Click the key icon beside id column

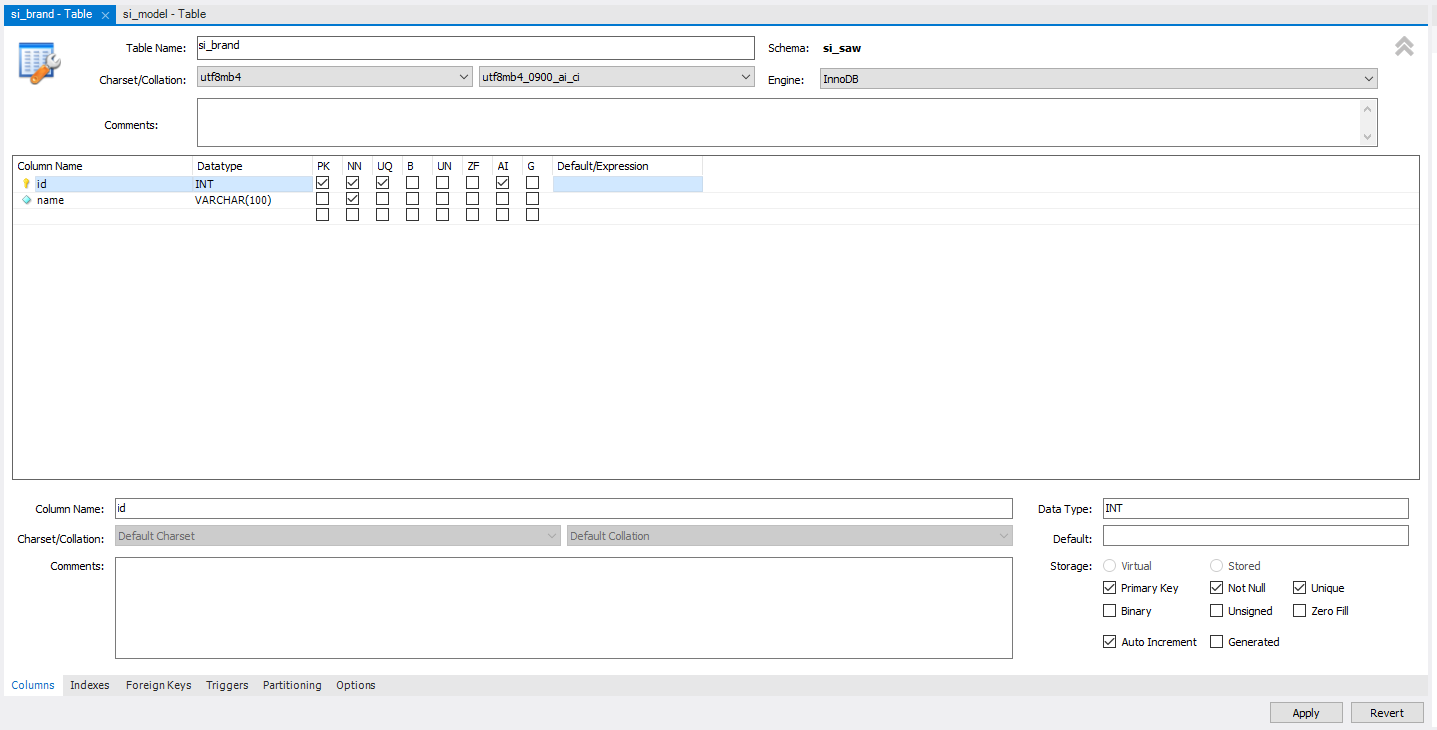[27, 184]
